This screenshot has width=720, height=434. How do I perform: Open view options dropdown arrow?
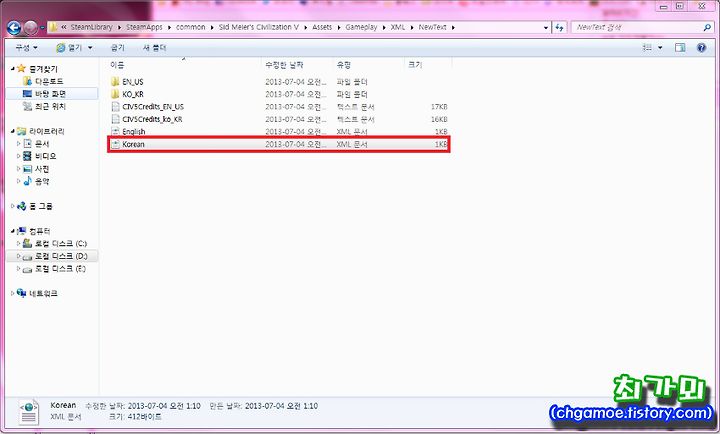click(660, 48)
